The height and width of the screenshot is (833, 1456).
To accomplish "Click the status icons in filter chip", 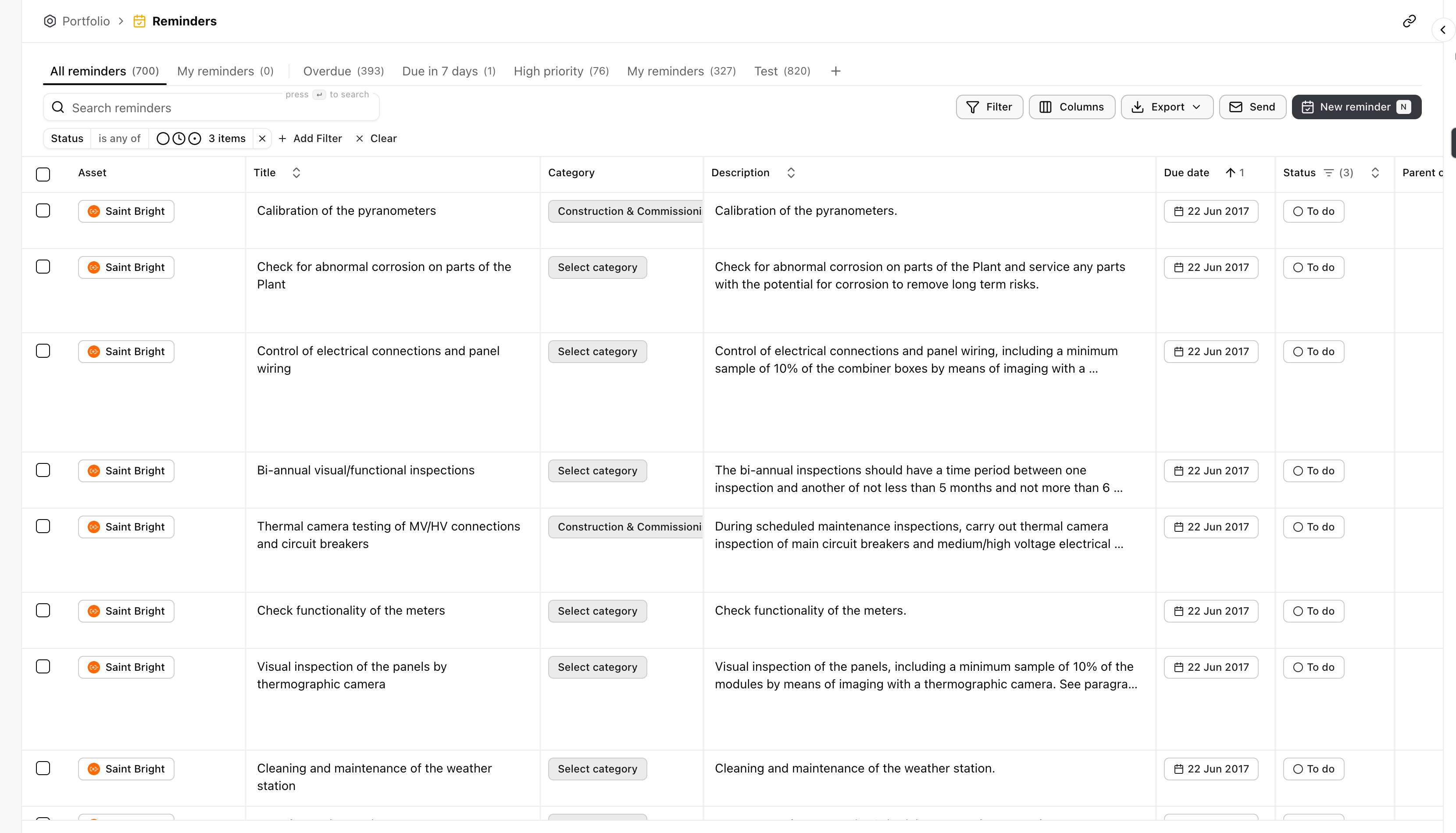I will click(x=178, y=139).
